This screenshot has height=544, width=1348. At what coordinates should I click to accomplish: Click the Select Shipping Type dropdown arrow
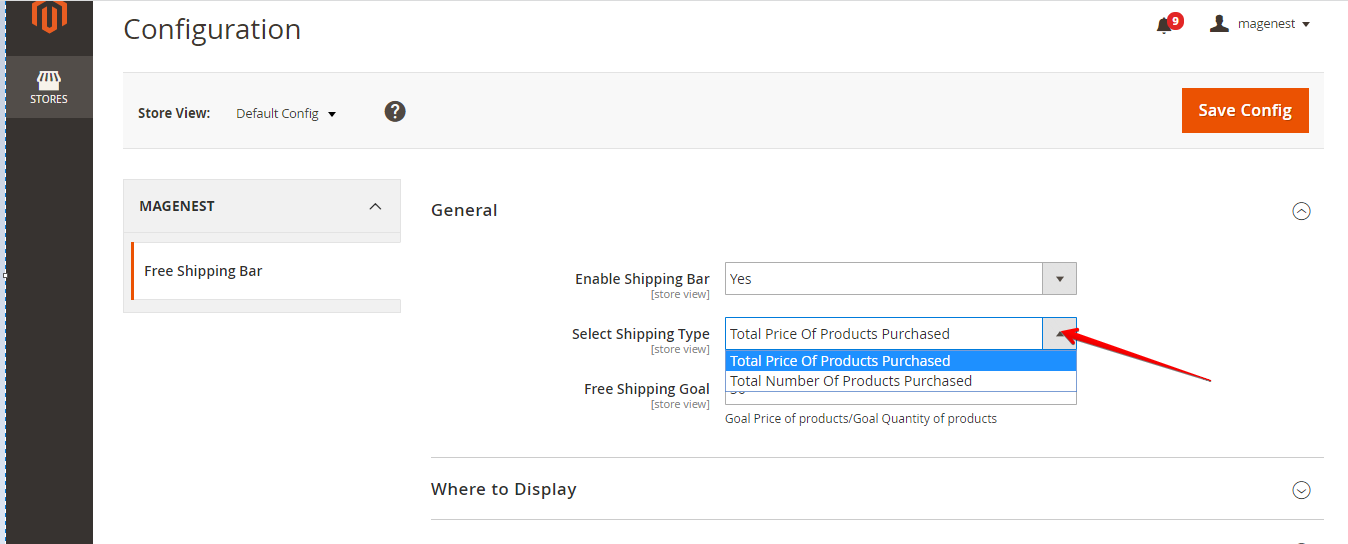(x=1059, y=334)
